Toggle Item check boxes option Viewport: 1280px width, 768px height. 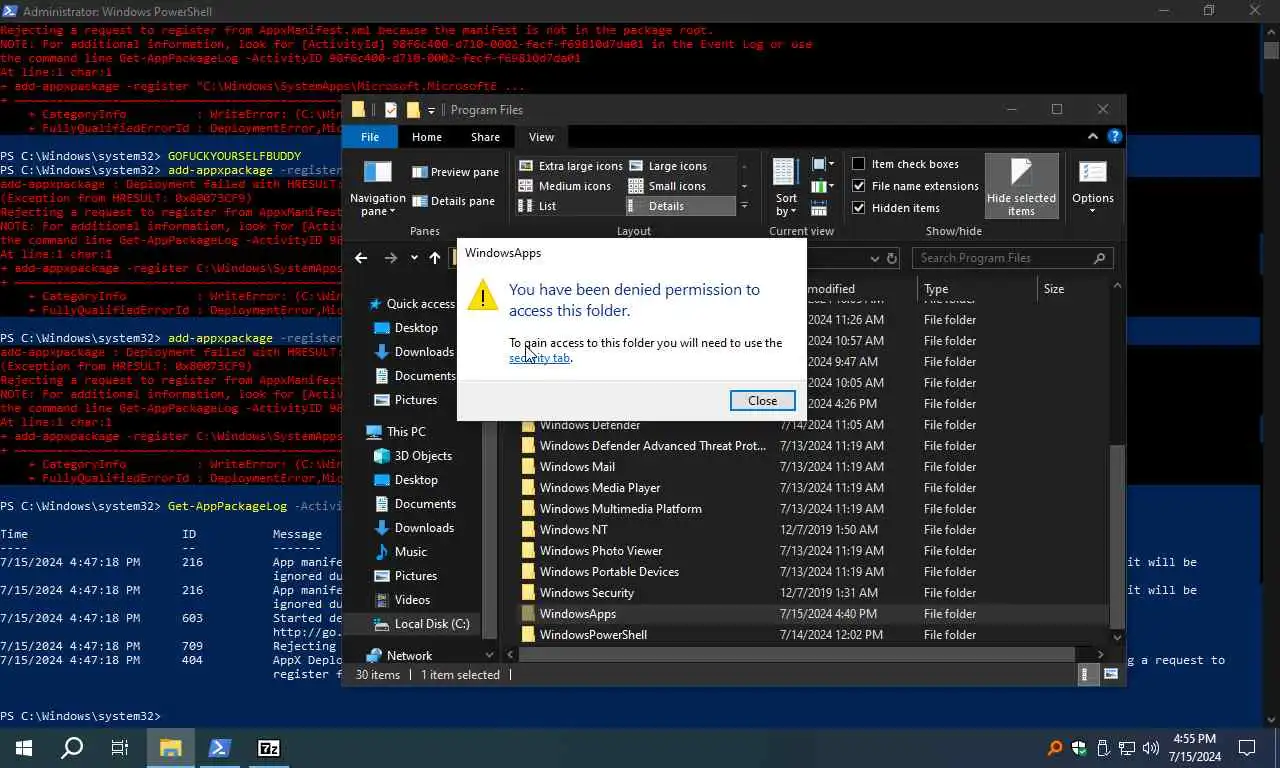point(905,164)
